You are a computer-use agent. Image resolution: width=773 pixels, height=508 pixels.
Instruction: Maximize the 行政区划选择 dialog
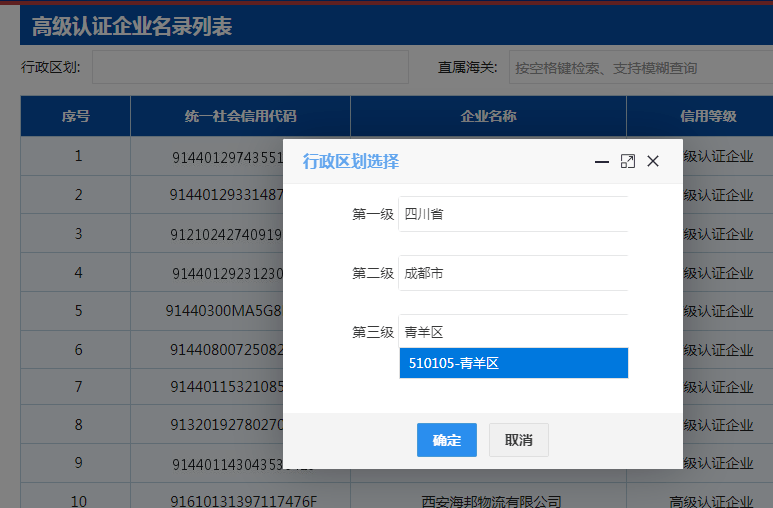pyautogui.click(x=628, y=161)
